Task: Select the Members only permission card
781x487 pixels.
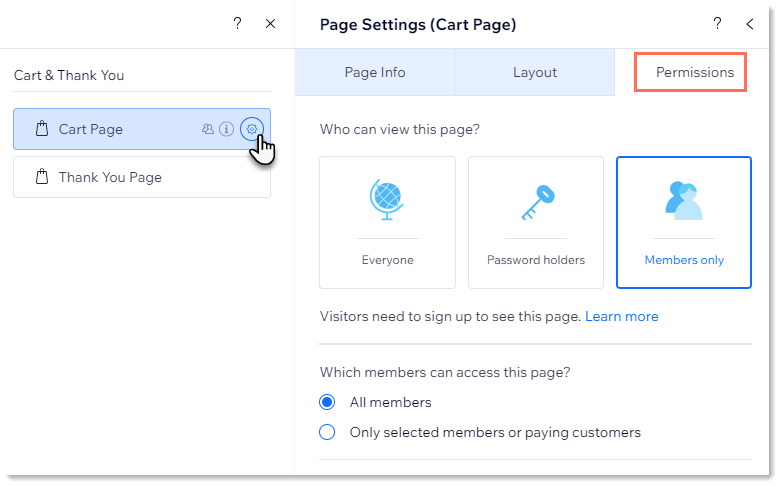Action: (x=684, y=223)
